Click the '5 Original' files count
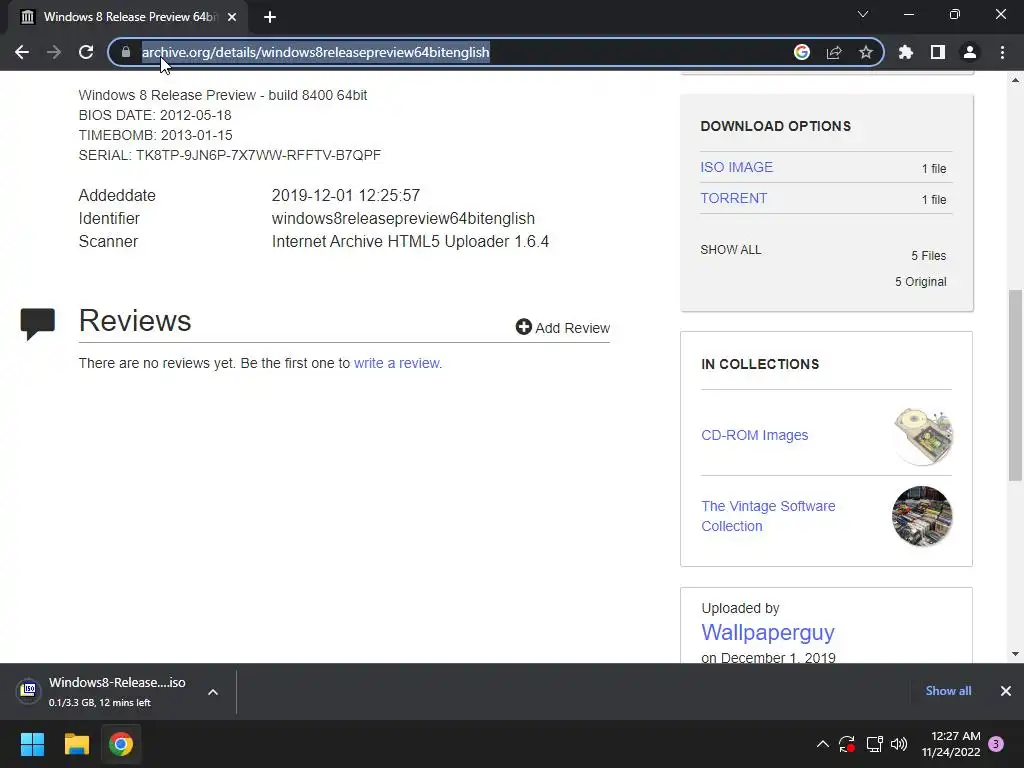The image size is (1024, 768). tap(920, 281)
